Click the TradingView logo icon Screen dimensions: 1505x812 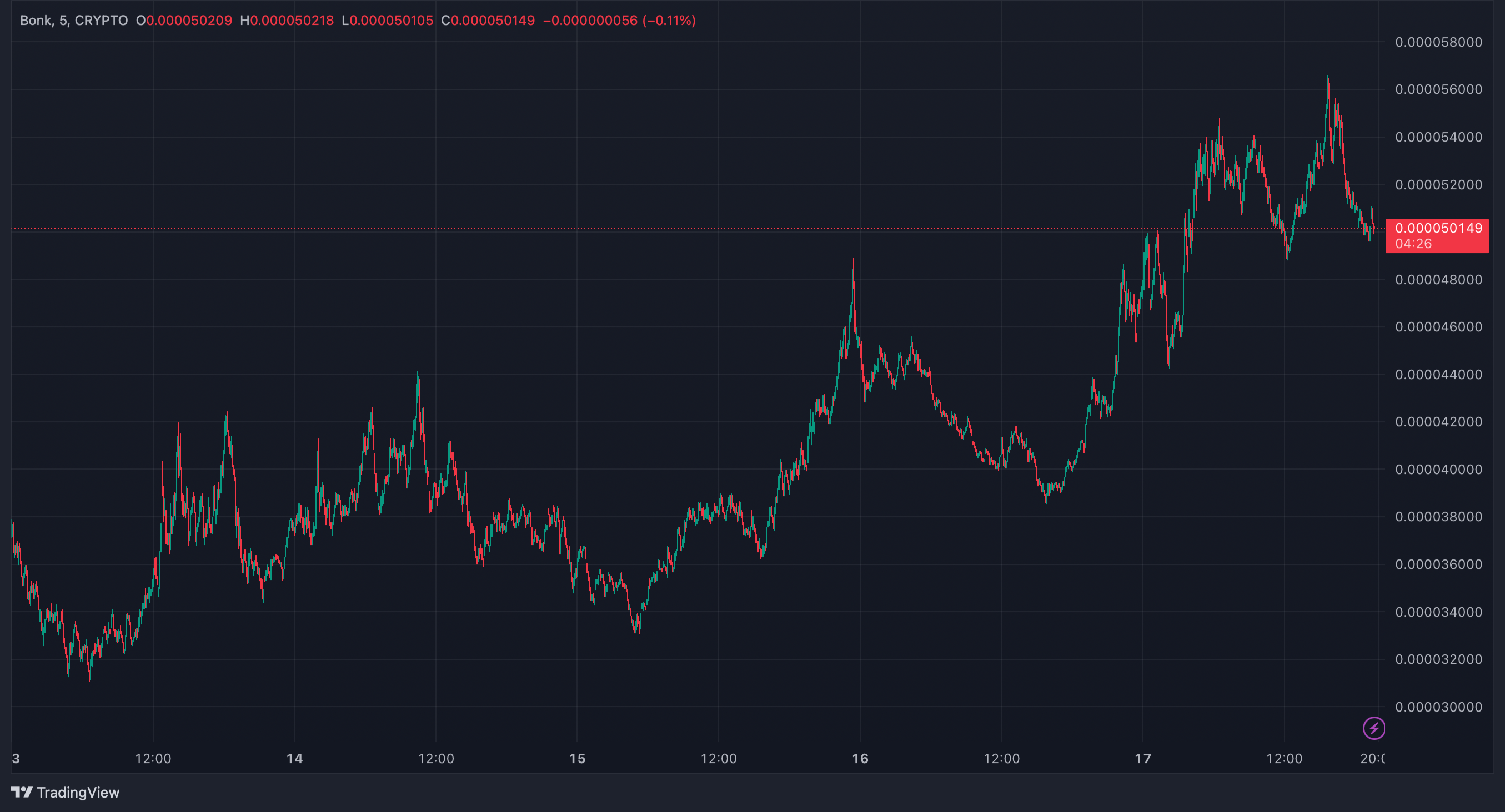click(x=22, y=792)
